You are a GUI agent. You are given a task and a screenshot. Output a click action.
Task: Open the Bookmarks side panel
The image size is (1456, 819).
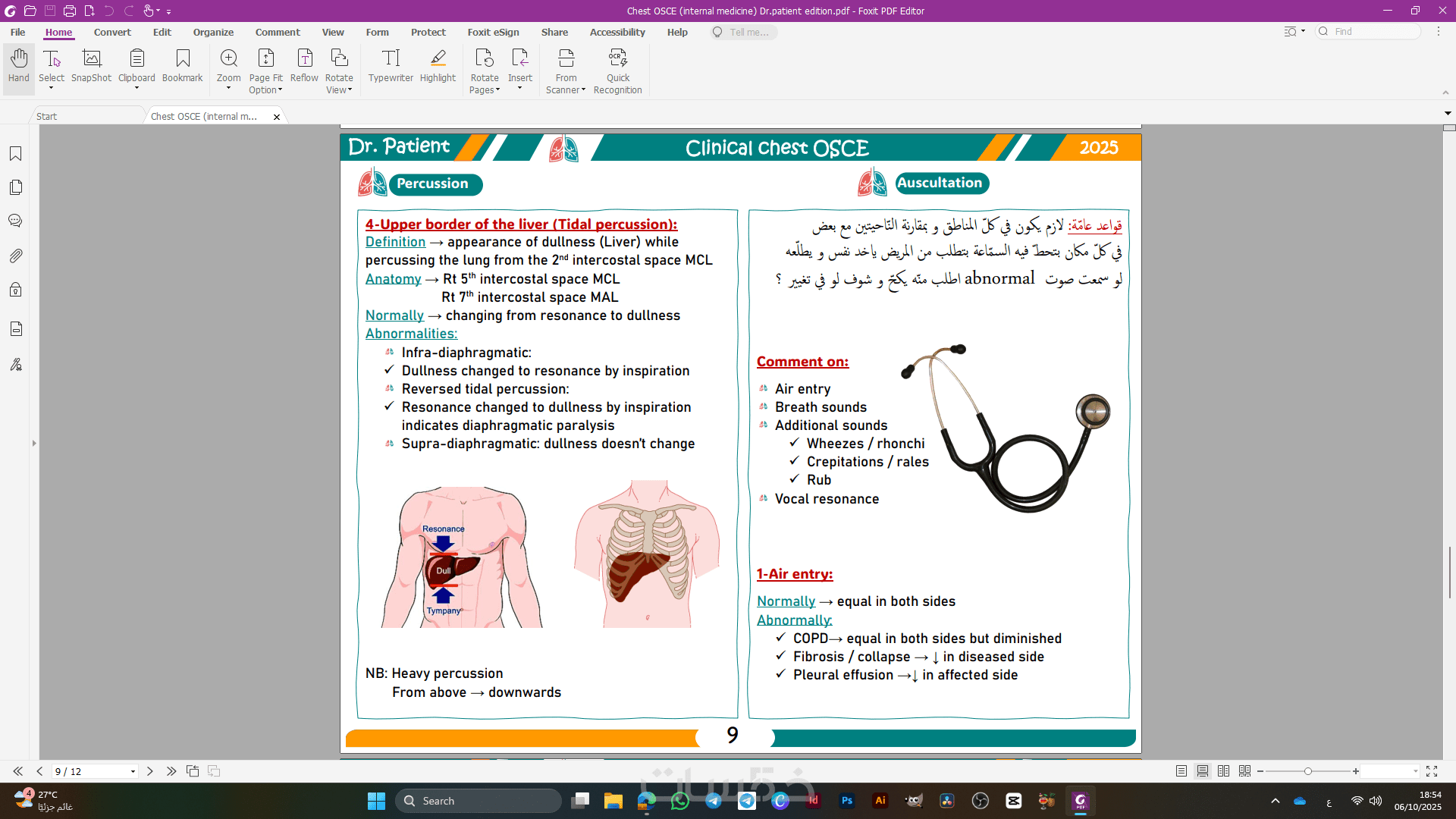15,154
